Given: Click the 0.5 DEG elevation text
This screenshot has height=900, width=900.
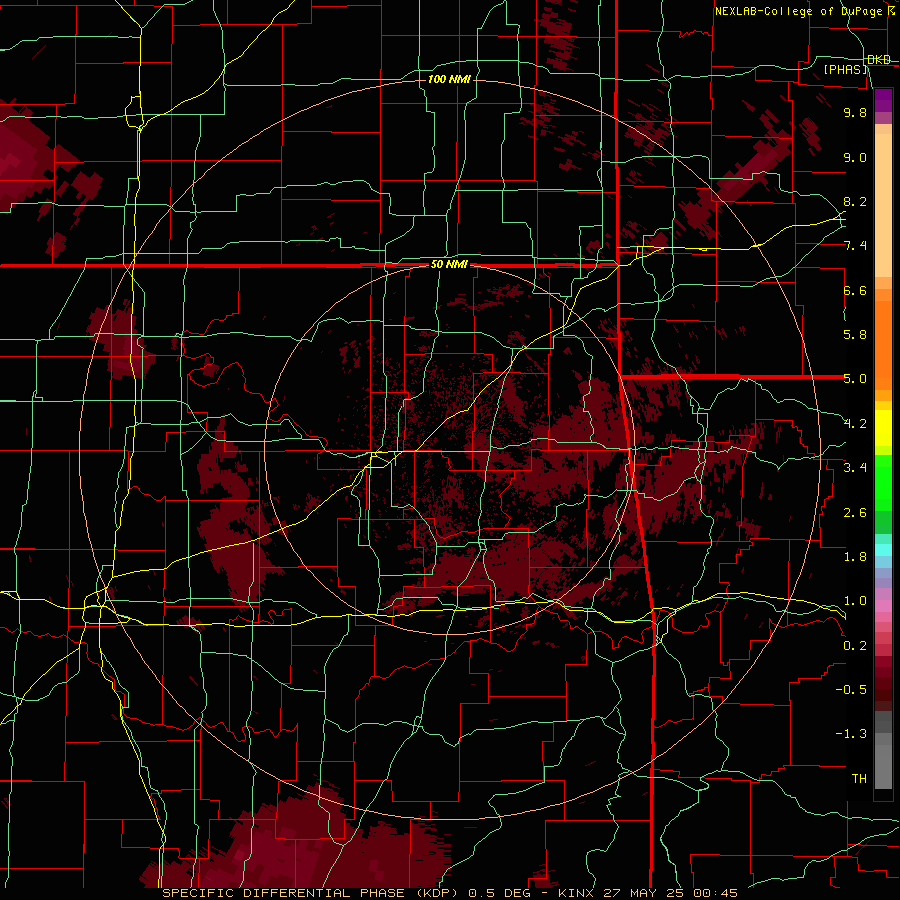Looking at the screenshot, I should [x=498, y=893].
